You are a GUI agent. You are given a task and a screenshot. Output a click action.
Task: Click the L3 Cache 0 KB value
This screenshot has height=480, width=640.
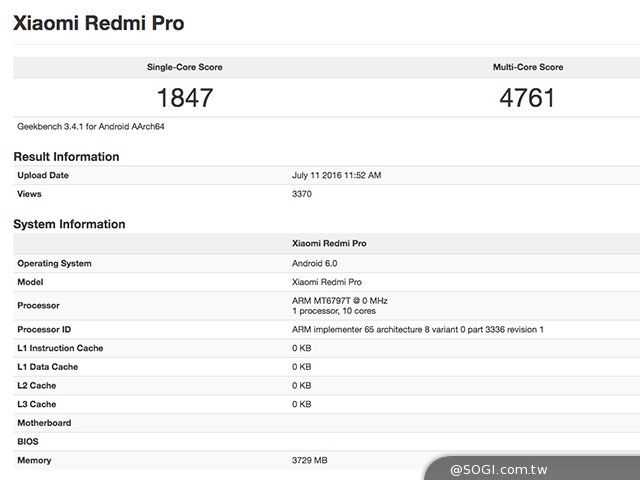pyautogui.click(x=302, y=404)
